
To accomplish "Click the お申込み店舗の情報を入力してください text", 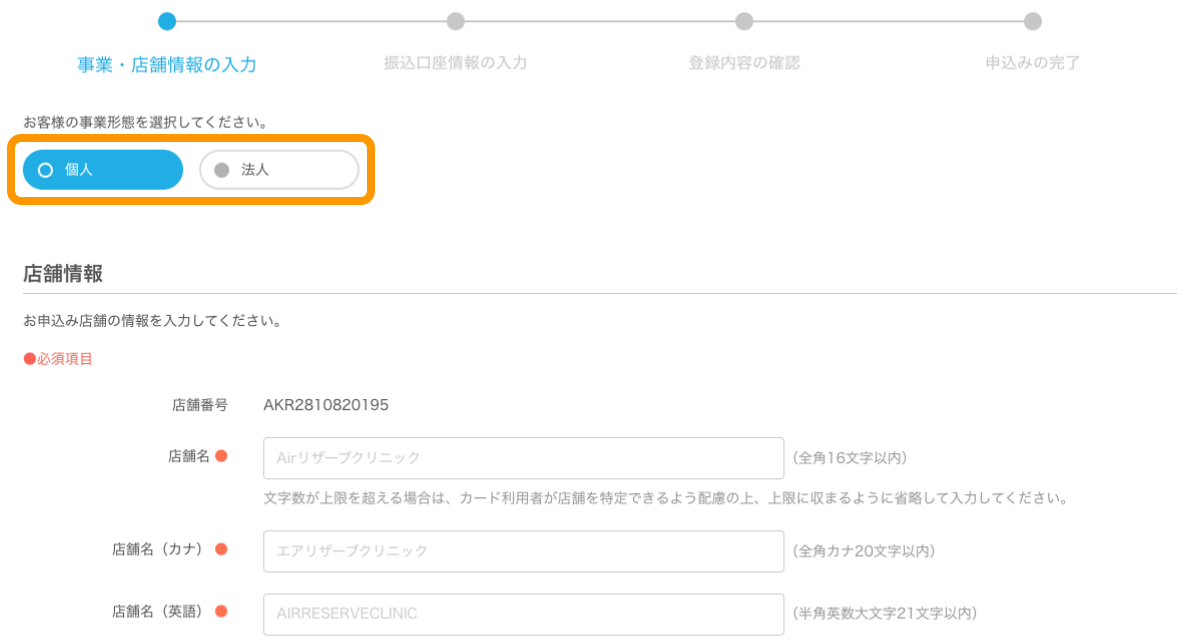I will pos(152,321).
